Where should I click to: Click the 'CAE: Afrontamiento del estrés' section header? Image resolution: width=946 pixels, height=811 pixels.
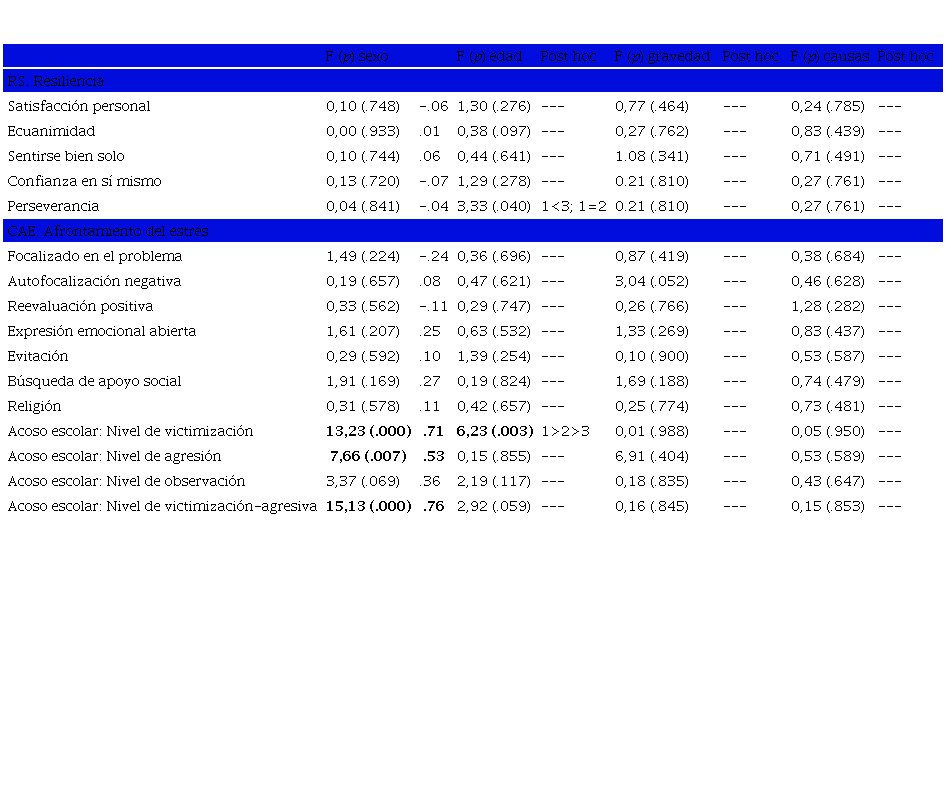click(108, 231)
